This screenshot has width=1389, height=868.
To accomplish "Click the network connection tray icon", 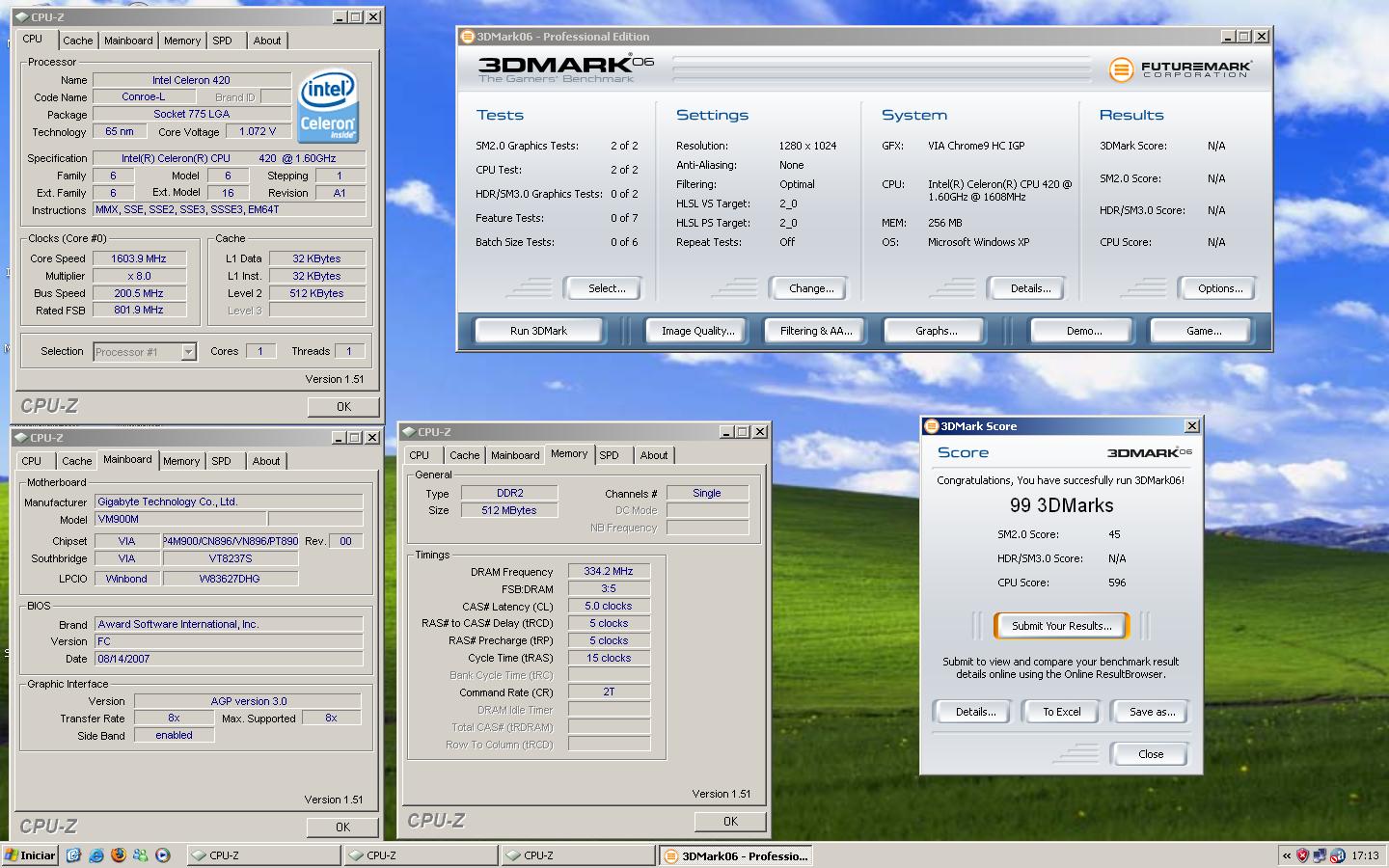I will coord(1320,855).
